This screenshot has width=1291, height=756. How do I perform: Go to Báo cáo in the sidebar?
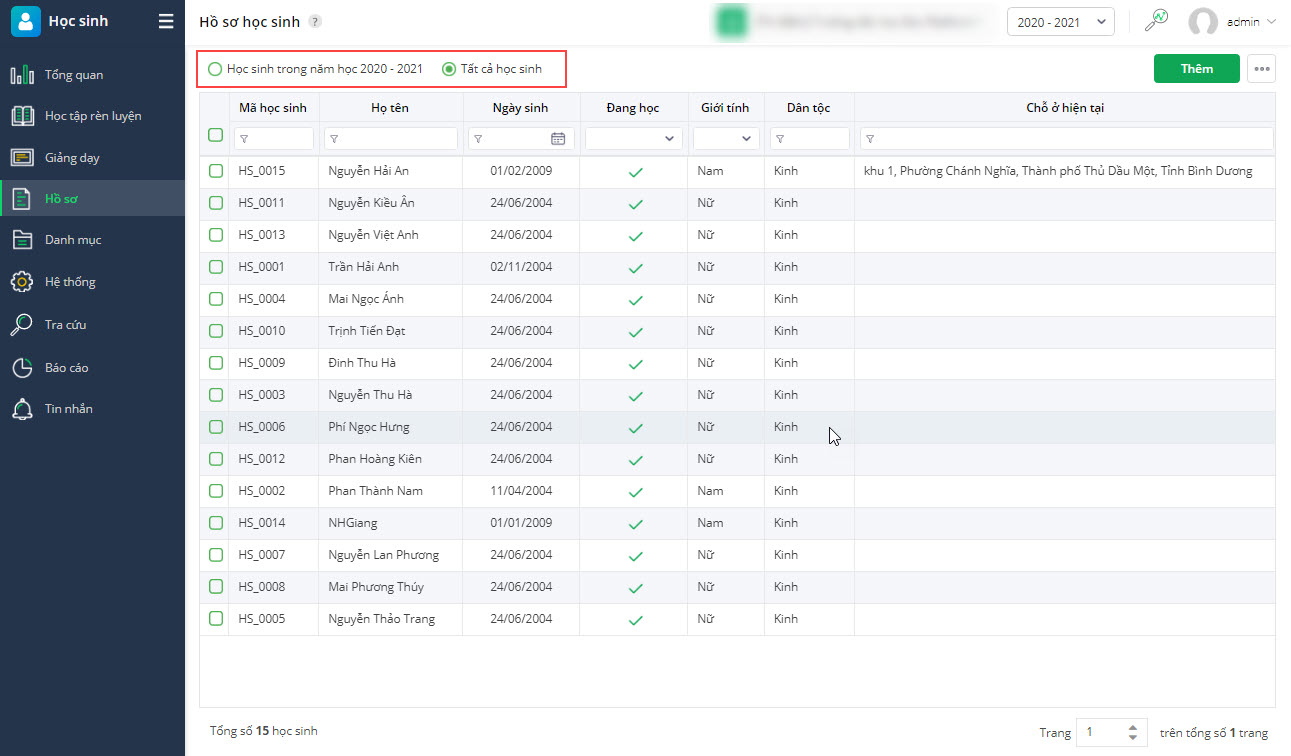click(x=66, y=368)
